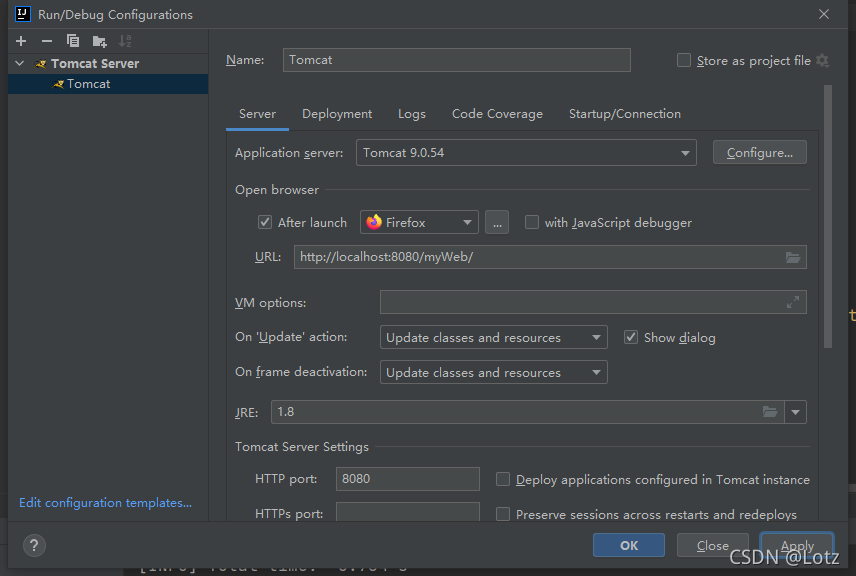Open the On frame deactivation dropdown
Screen dimensions: 856x576
[494, 372]
